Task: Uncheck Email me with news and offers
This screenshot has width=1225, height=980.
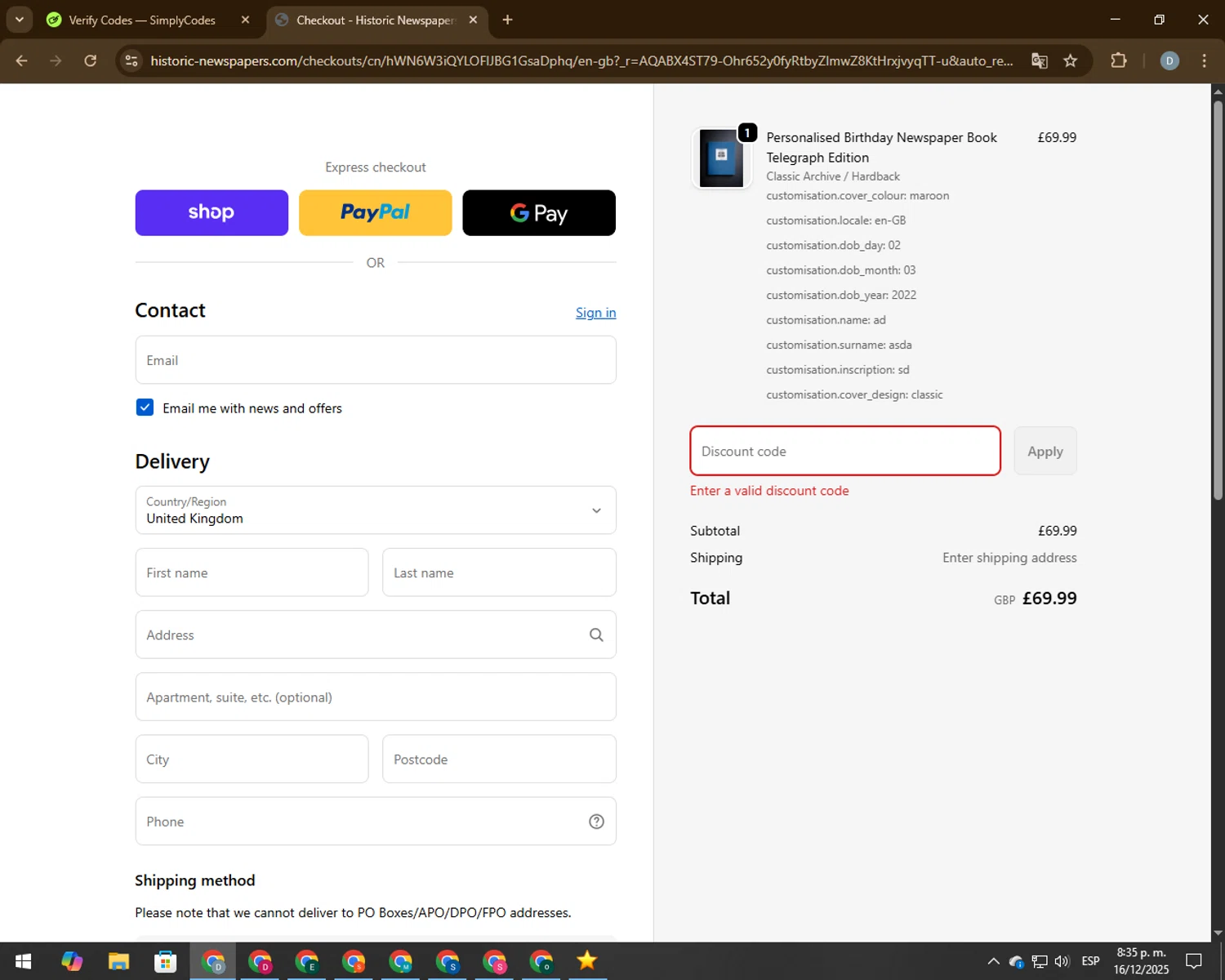Action: point(145,408)
